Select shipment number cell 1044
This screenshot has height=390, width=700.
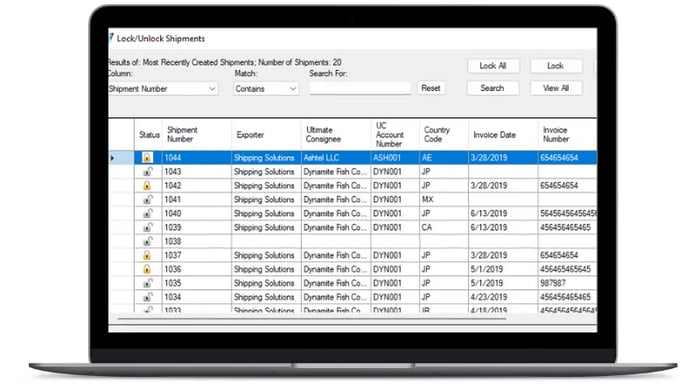click(x=196, y=158)
